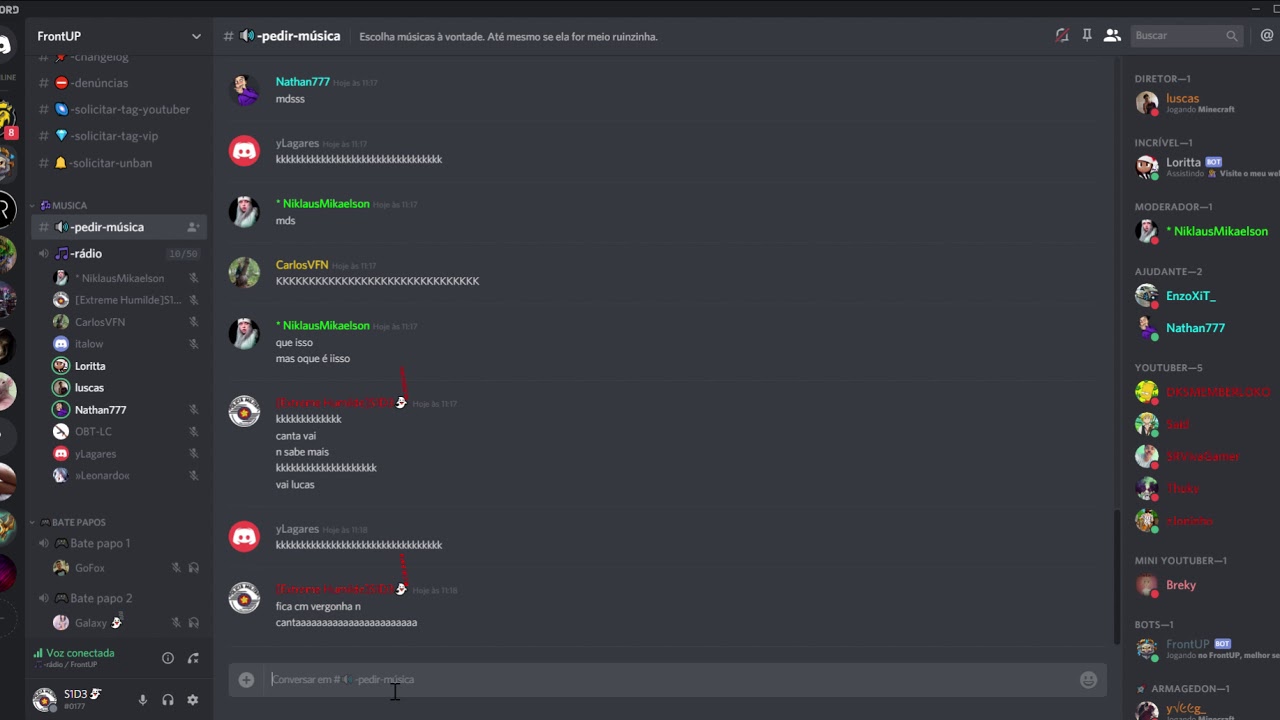This screenshot has width=1280, height=720.
Task: Toggle microphone mute in user panel
Action: click(142, 700)
